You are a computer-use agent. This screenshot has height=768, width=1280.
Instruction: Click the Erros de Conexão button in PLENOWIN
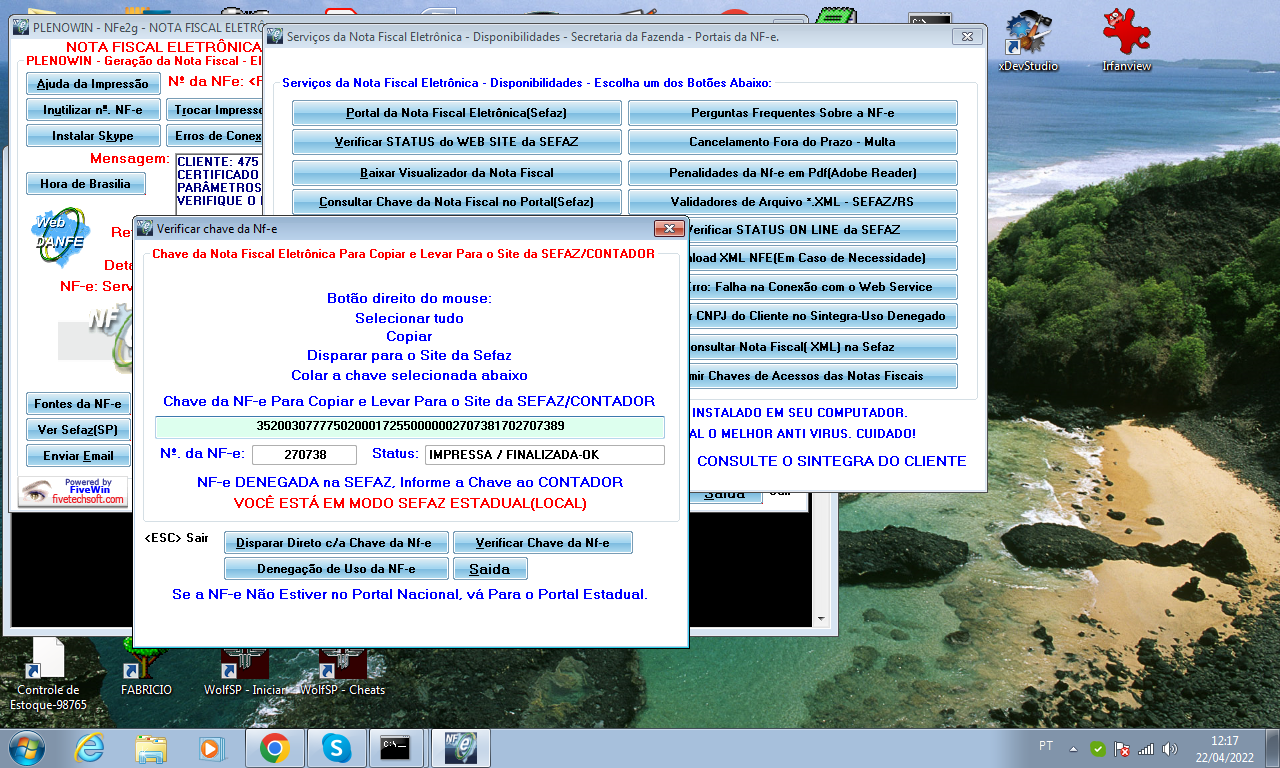[214, 136]
